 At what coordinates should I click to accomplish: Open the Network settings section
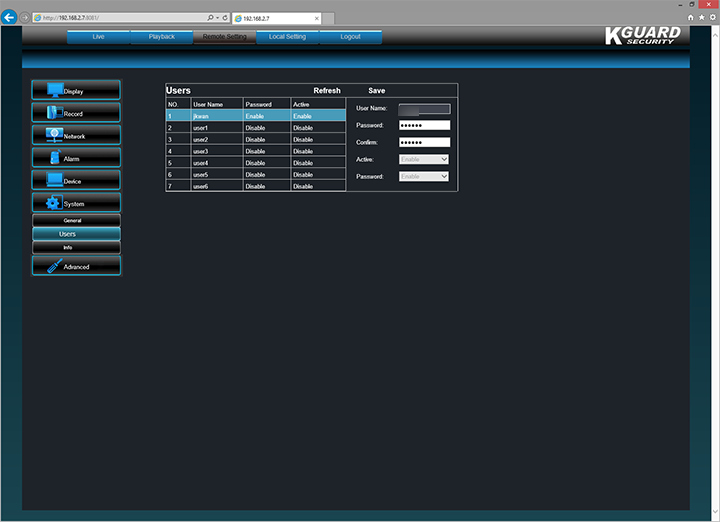tap(76, 136)
